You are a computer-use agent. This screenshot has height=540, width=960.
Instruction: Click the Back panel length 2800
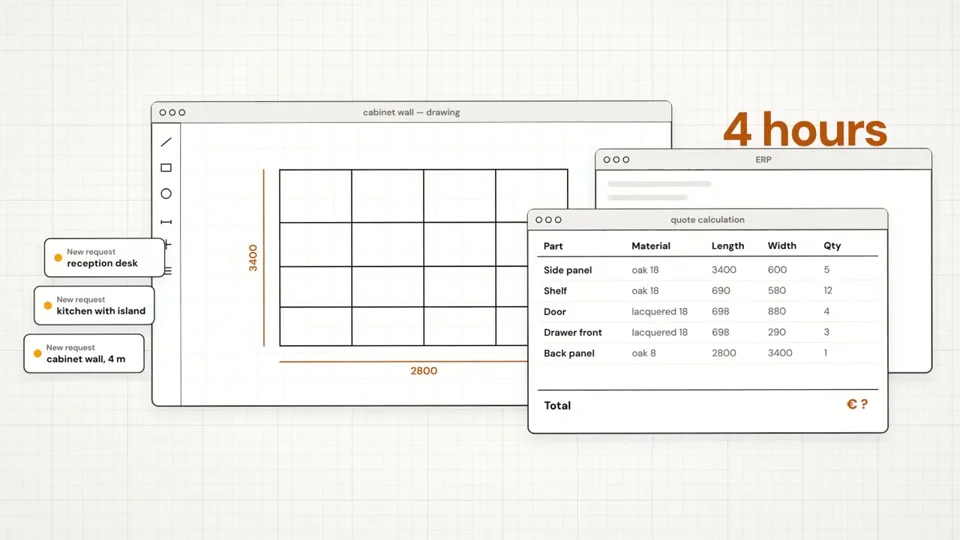click(x=724, y=353)
